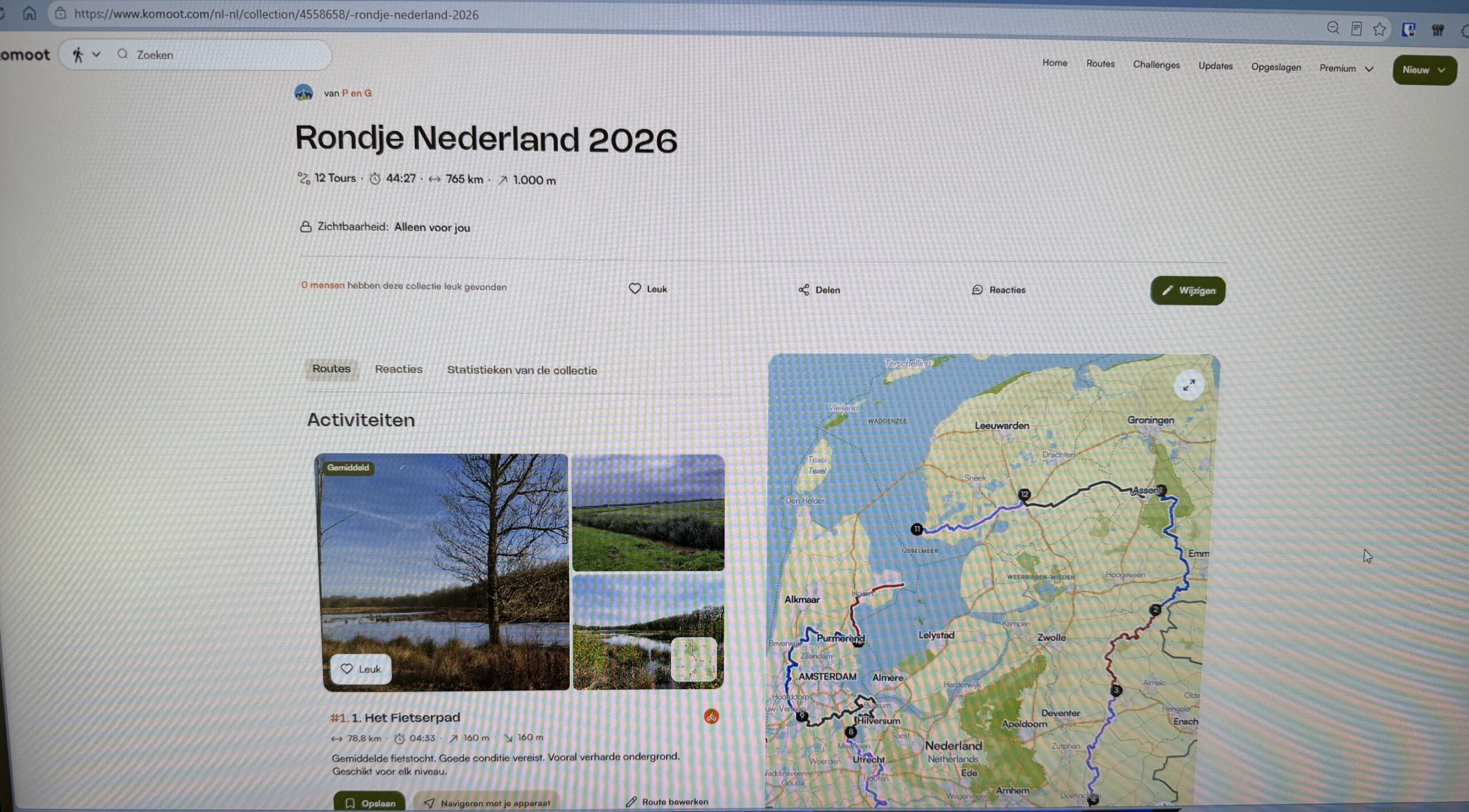Viewport: 1469px width, 812px height.
Task: Click the Gemiddeld difficulty badge
Action: [348, 468]
